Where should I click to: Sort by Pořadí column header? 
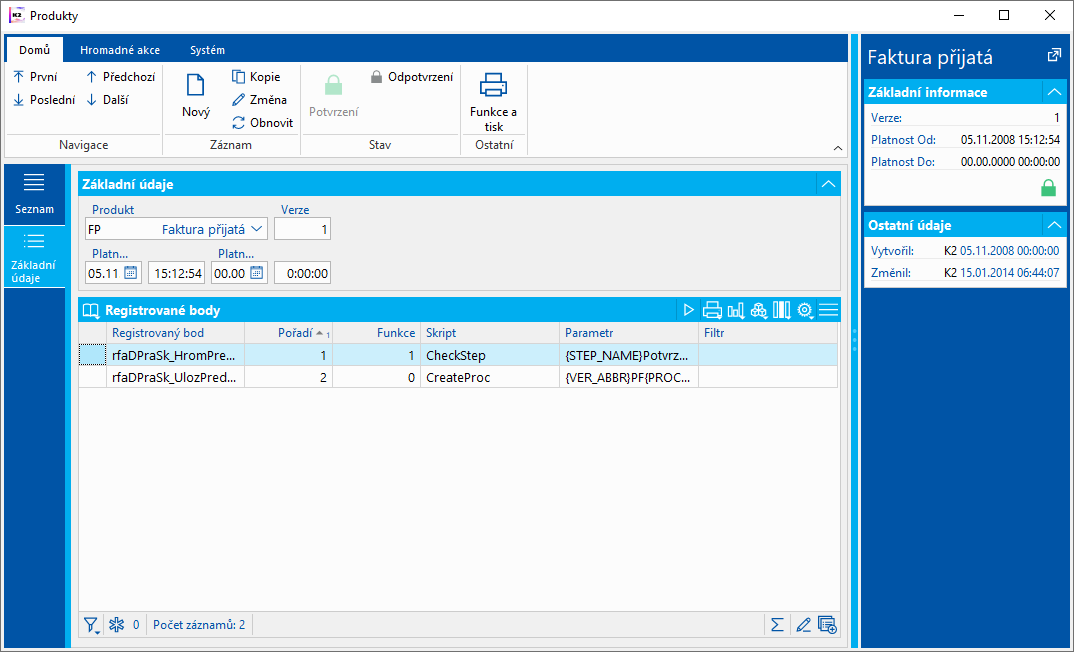click(x=288, y=333)
